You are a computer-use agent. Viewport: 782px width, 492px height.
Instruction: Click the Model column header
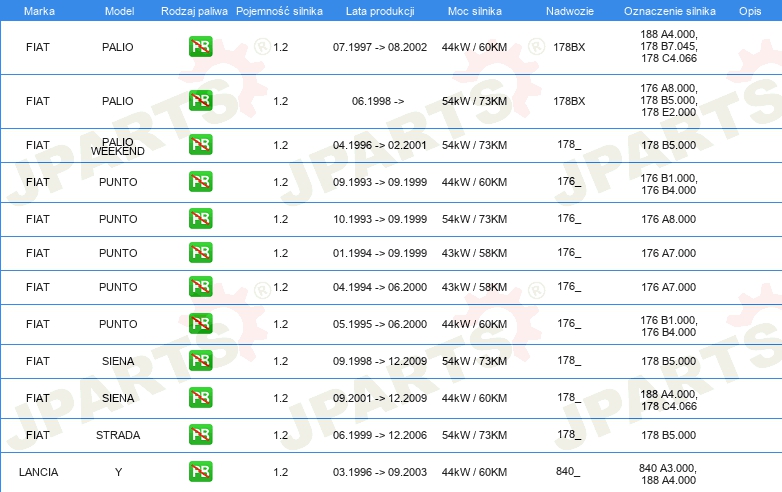click(x=119, y=11)
